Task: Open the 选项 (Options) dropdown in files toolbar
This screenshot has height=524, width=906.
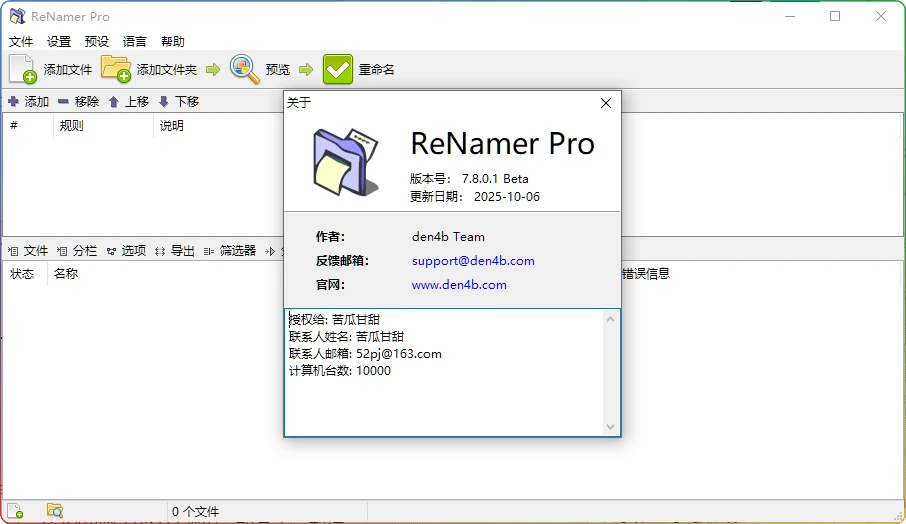Action: click(x=126, y=251)
